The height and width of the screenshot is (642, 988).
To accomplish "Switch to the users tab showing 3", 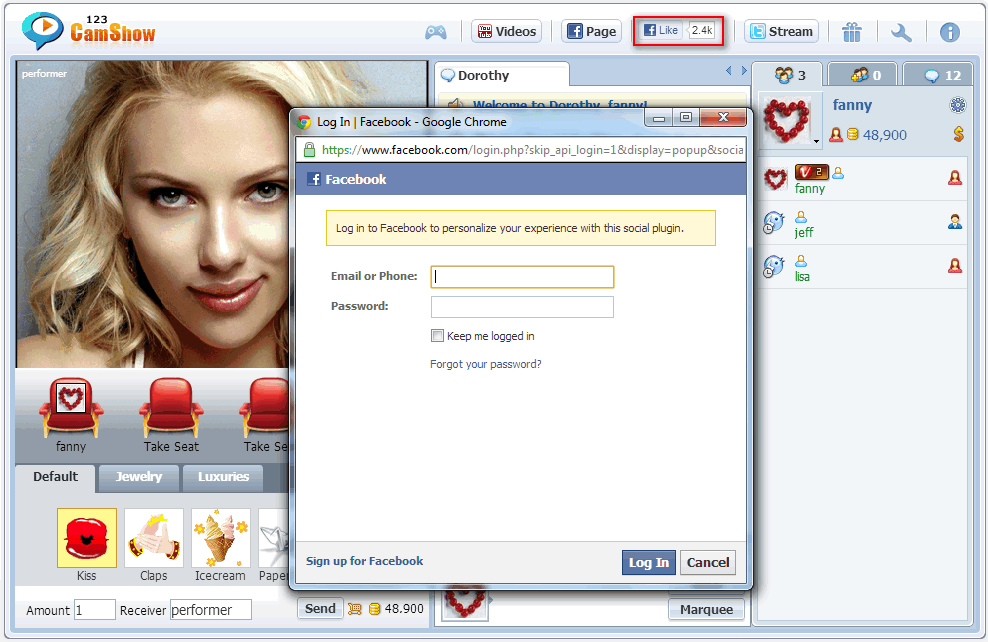I will point(788,75).
